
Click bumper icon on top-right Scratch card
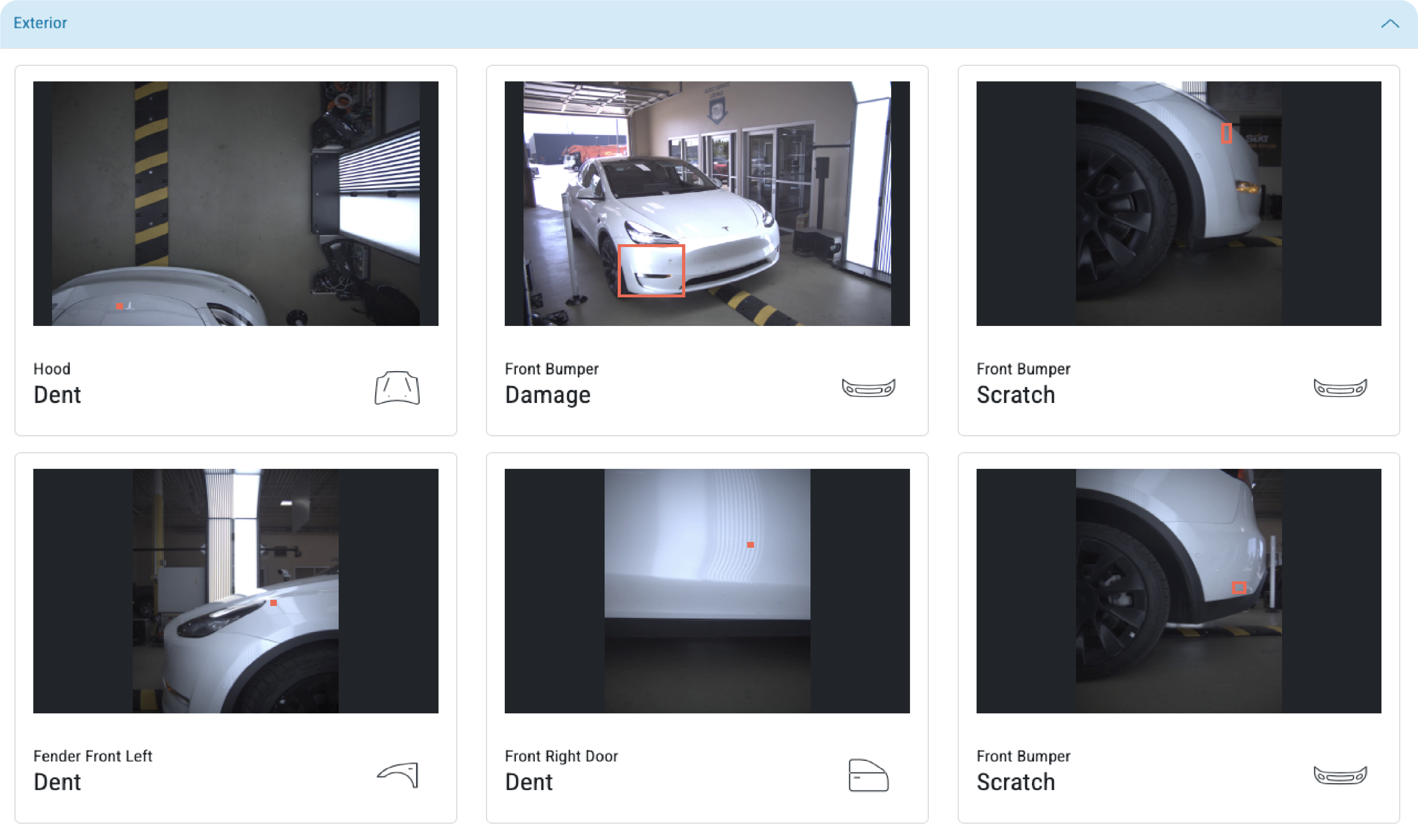(1340, 388)
